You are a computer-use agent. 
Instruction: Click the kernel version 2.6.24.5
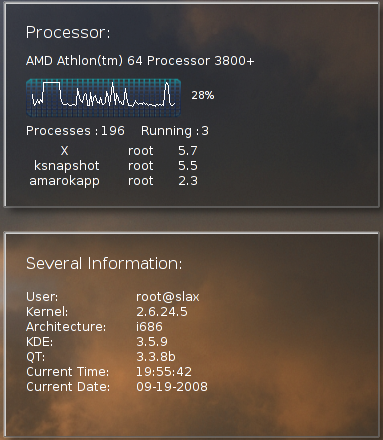click(162, 312)
